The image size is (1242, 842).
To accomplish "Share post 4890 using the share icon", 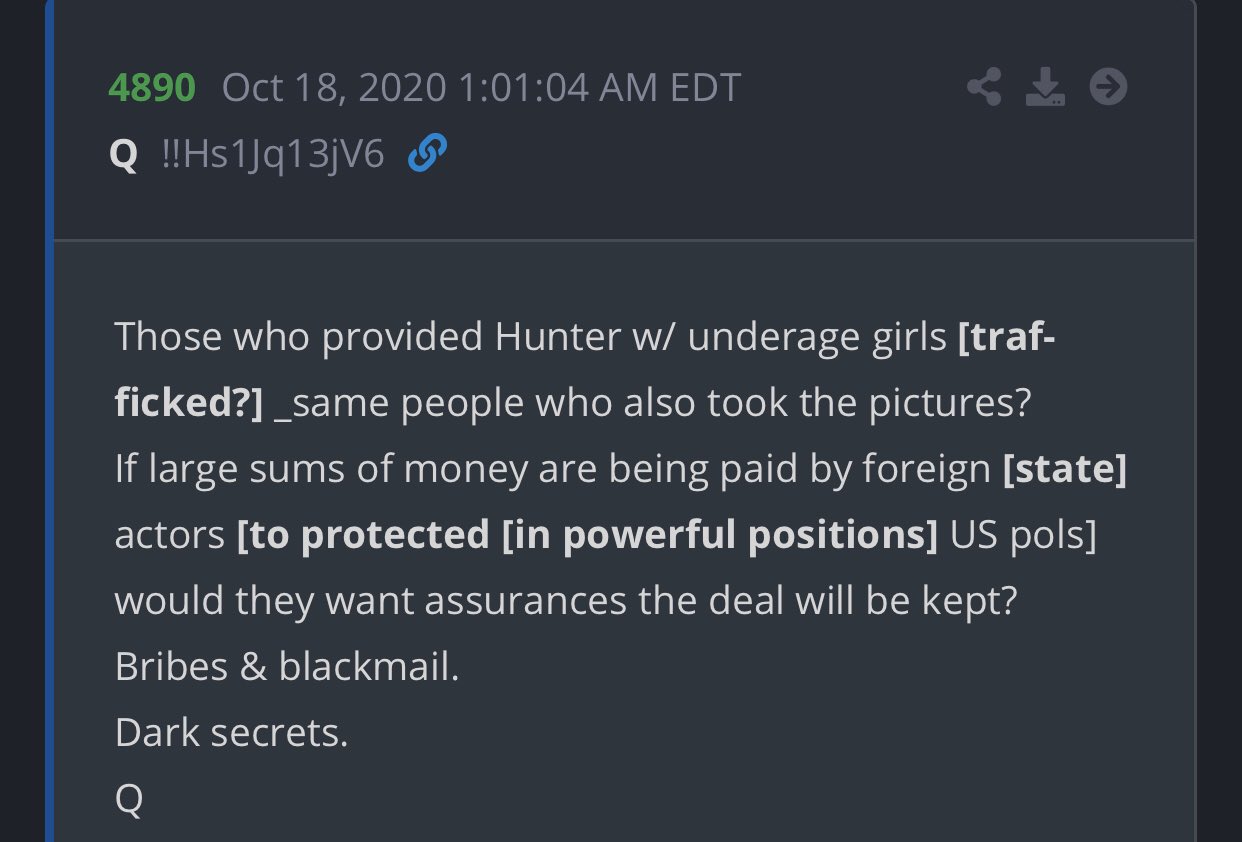I will pos(984,88).
